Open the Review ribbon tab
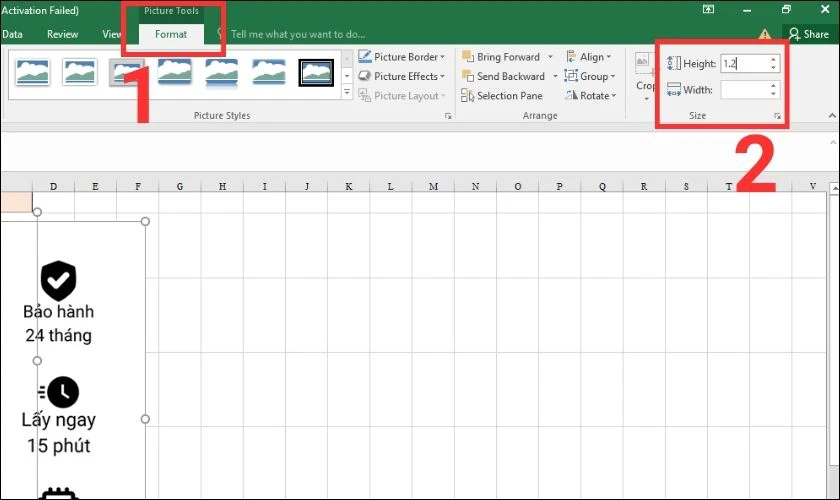Viewport: 840px width, 500px height. [x=62, y=34]
